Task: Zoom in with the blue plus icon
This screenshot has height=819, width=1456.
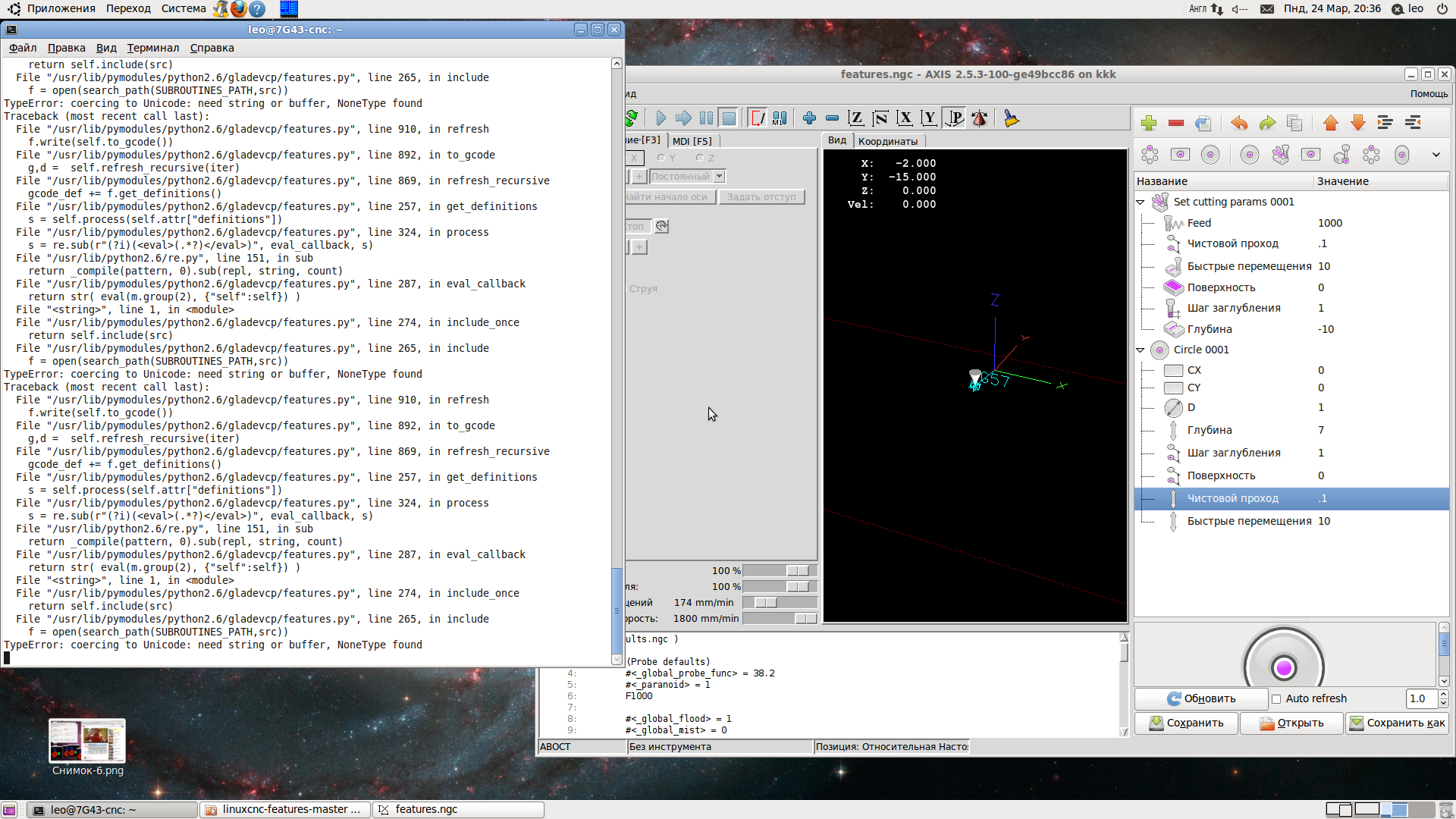Action: pyautogui.click(x=809, y=118)
